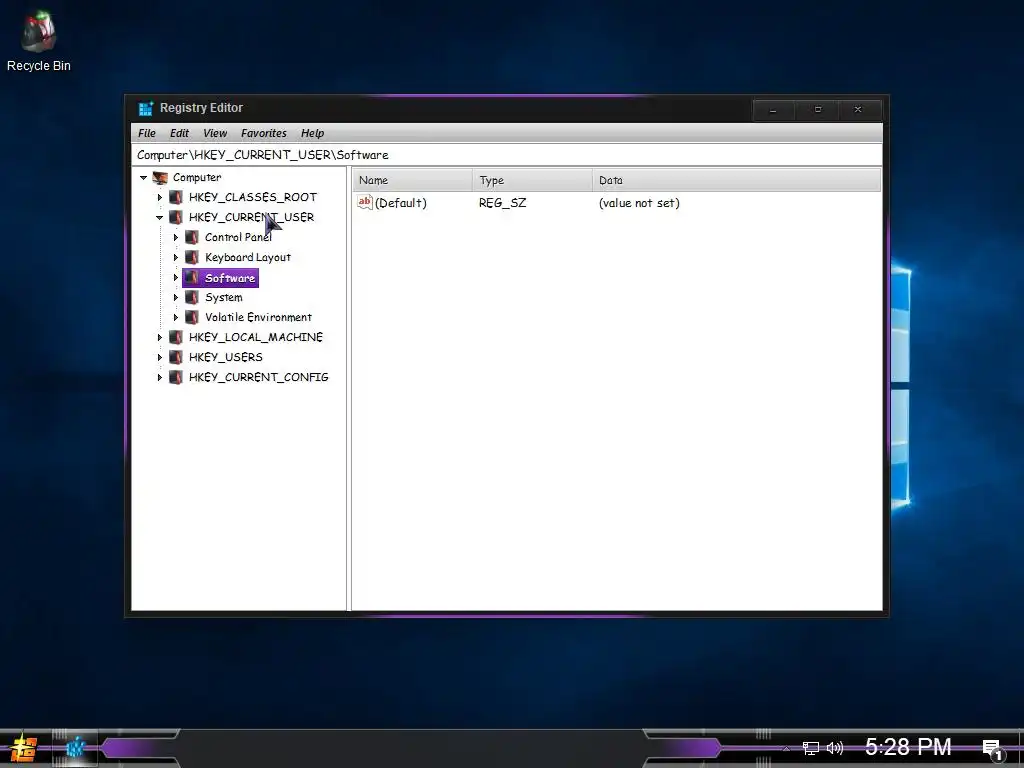Click the Registry Editor title bar icon
The image size is (1024, 768).
click(x=146, y=108)
